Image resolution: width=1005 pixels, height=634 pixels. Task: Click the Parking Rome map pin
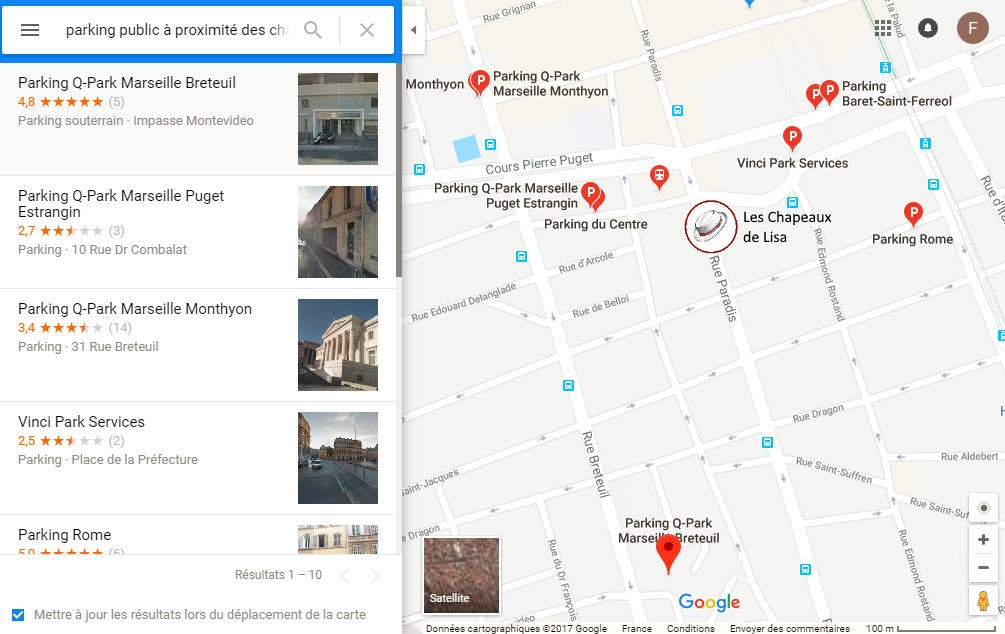[x=913, y=214]
